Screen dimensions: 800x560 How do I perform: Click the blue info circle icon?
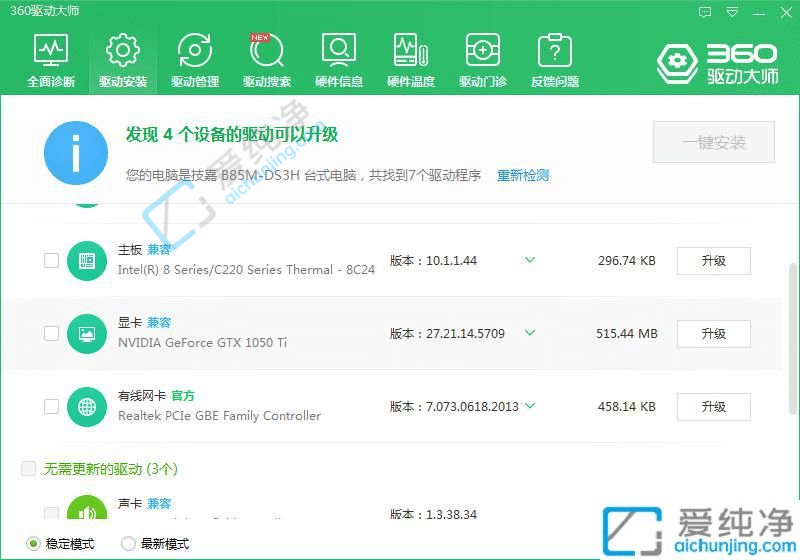[76, 152]
